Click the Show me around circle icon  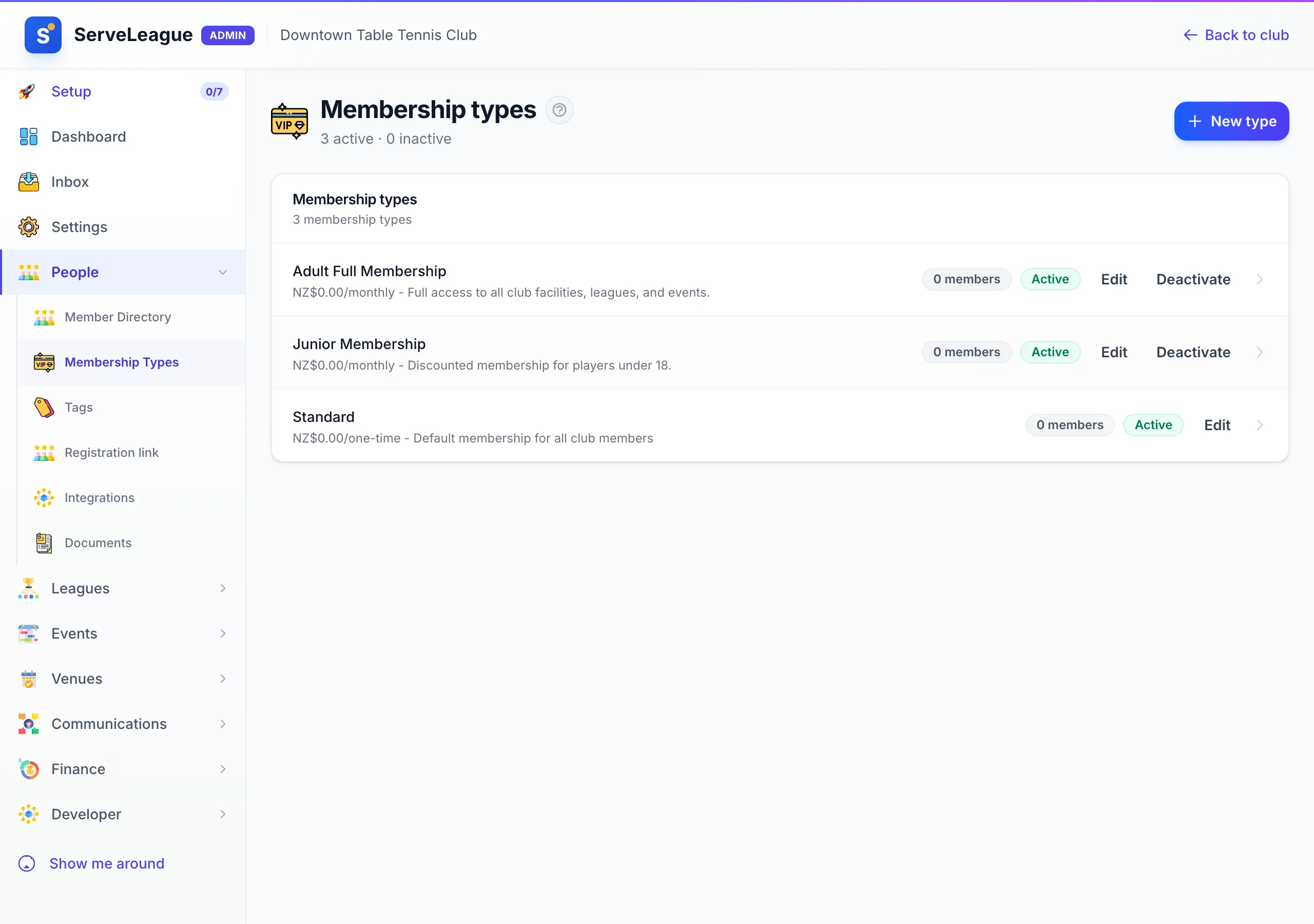27,864
